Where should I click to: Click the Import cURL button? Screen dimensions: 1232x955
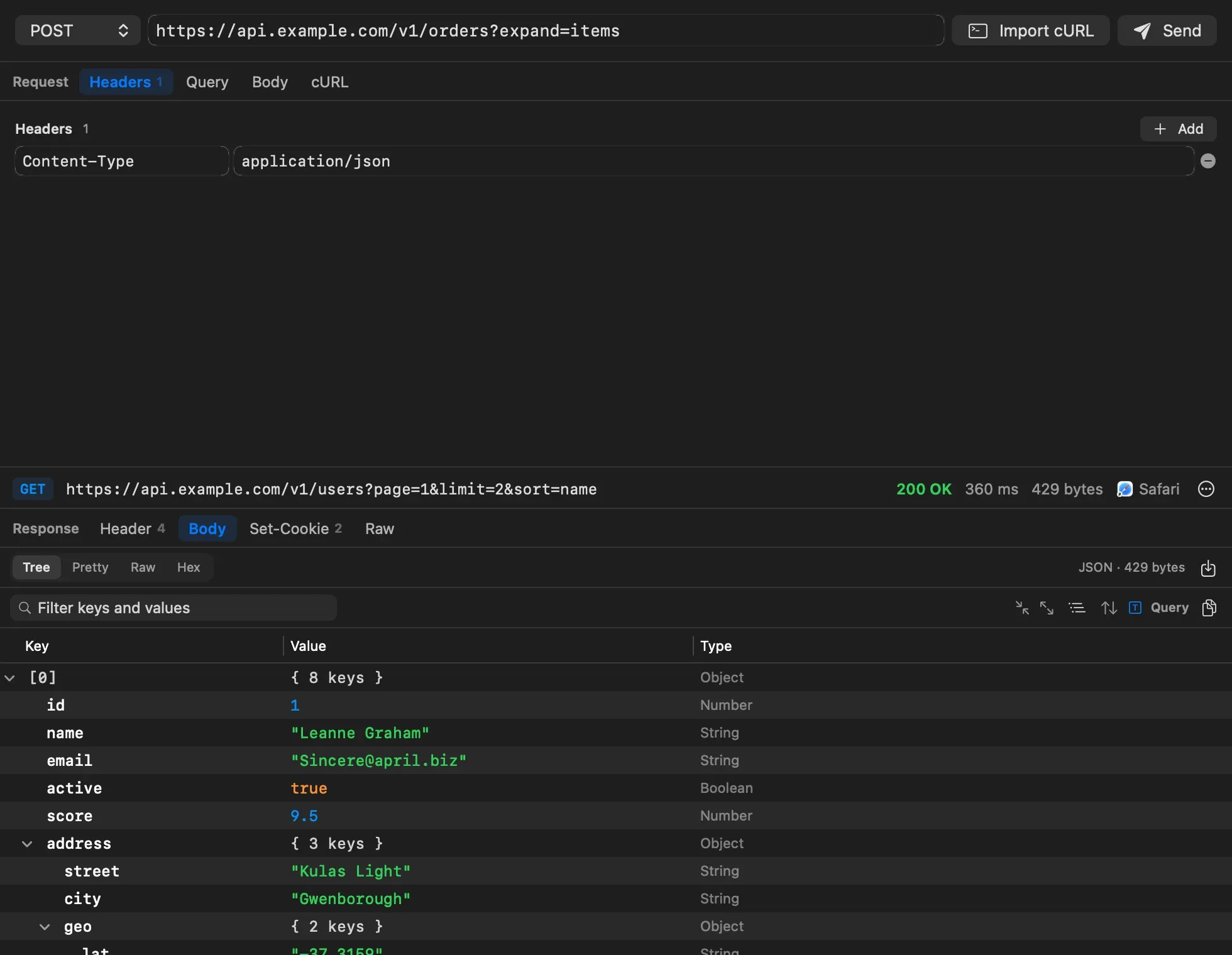pos(1031,30)
